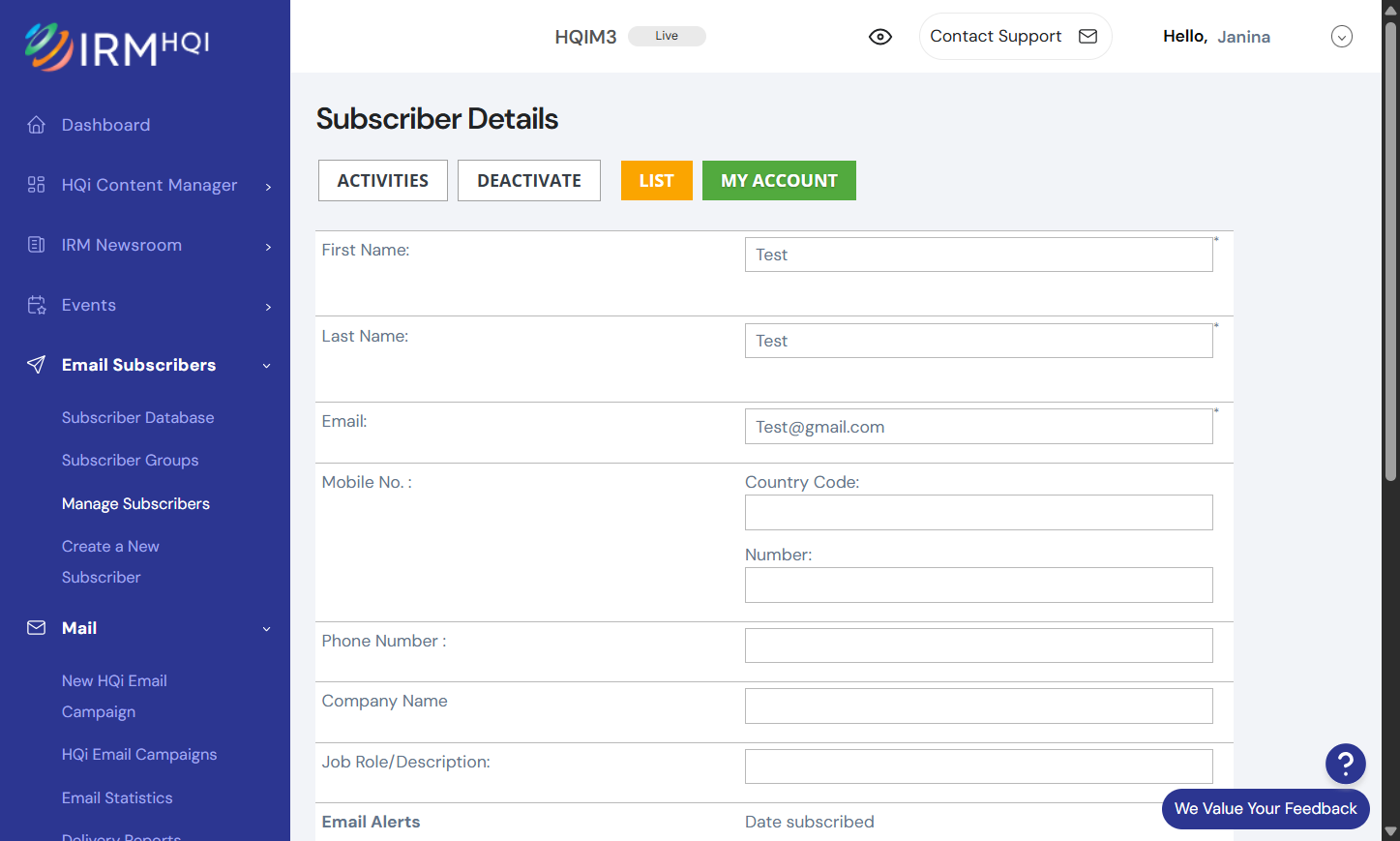Viewport: 1400px width, 841px height.
Task: Focus the Company Name field
Action: (979, 706)
